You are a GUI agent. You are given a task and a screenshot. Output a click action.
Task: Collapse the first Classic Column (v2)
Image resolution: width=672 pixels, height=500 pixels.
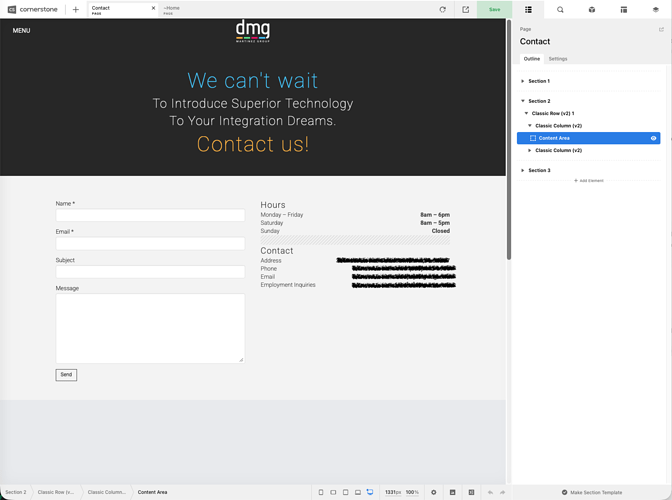(x=530, y=126)
